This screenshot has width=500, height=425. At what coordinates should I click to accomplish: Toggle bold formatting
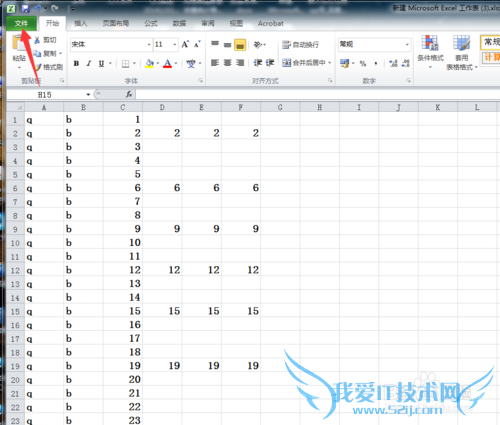tap(76, 63)
